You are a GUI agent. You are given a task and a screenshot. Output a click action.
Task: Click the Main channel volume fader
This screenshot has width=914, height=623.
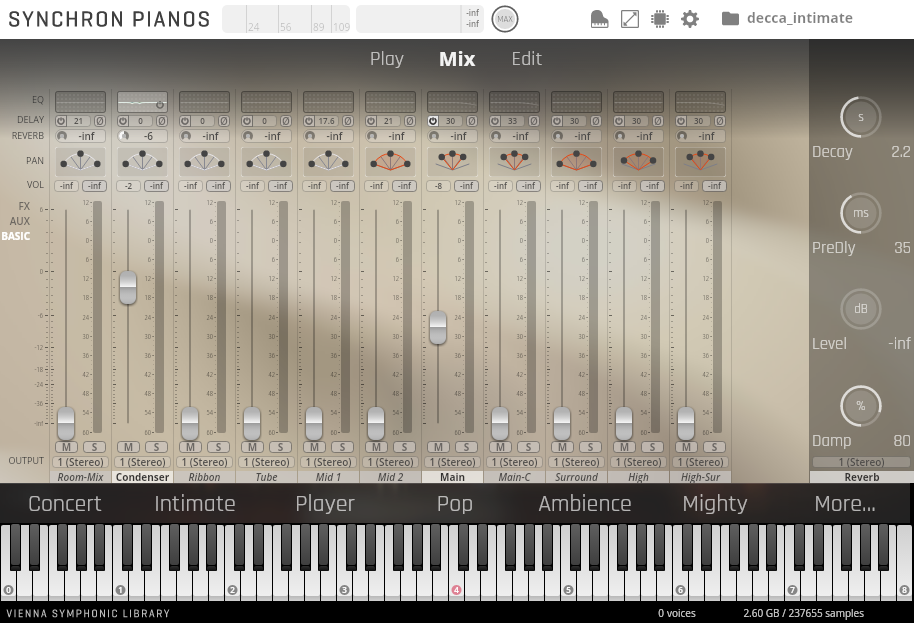click(438, 328)
